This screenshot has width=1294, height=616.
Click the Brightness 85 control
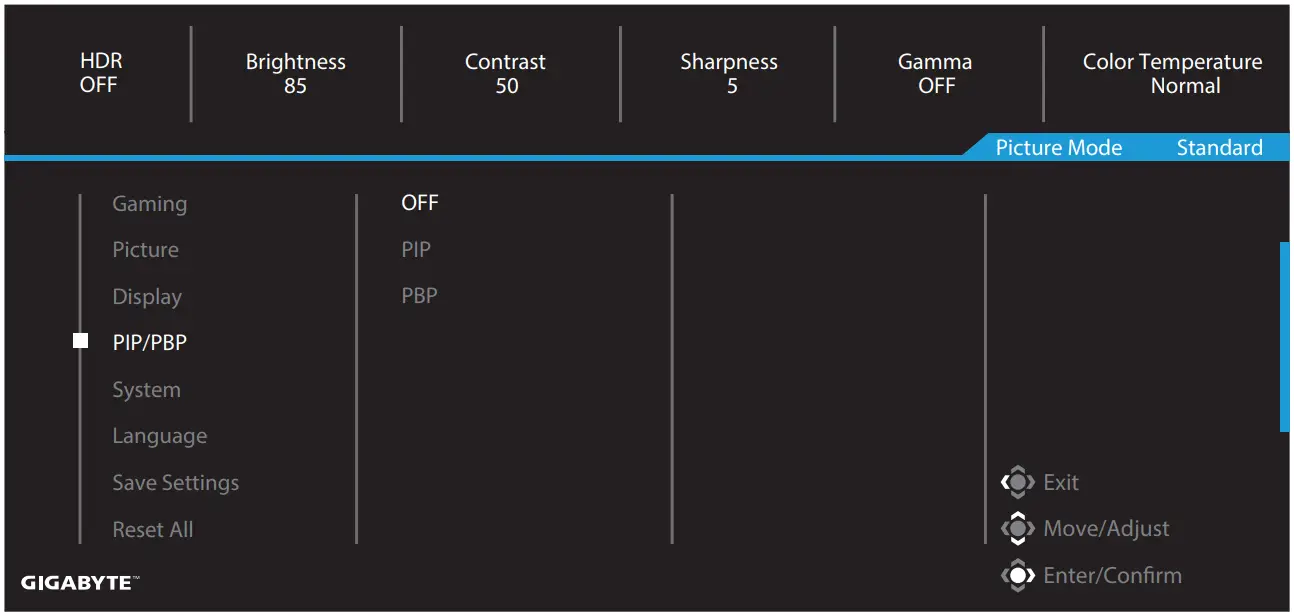pyautogui.click(x=295, y=73)
